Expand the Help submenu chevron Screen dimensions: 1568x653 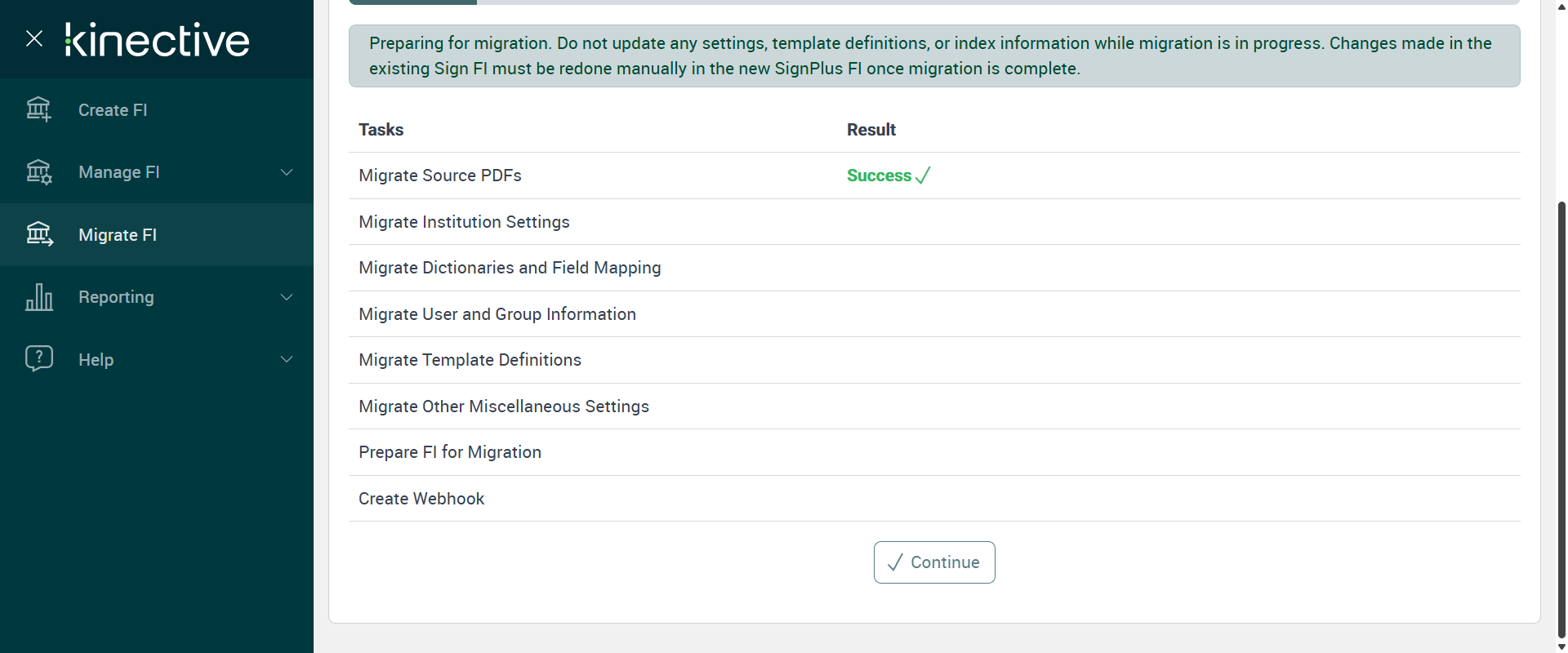pyautogui.click(x=287, y=359)
